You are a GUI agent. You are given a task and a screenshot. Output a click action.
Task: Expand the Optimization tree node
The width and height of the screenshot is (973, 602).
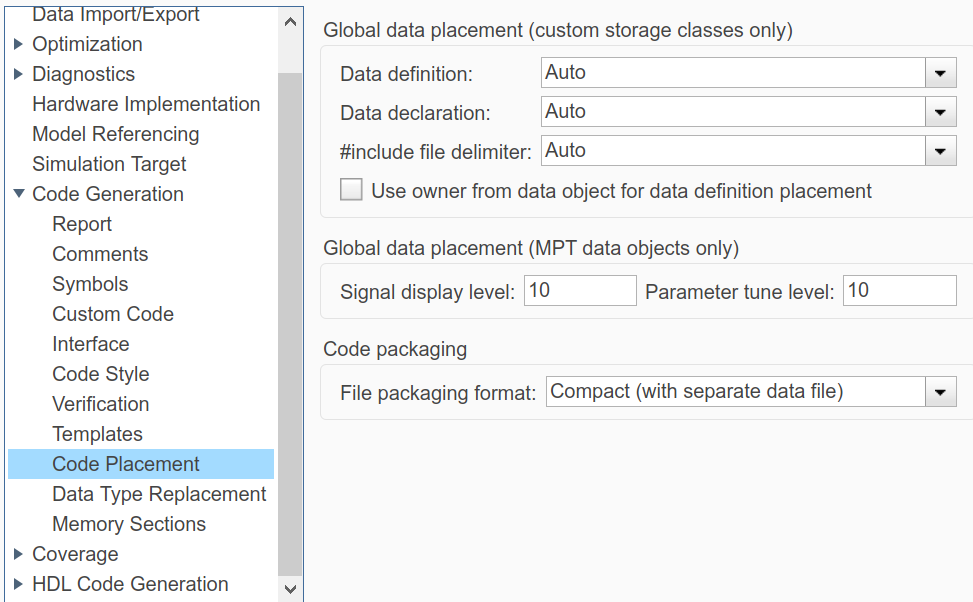coord(19,44)
